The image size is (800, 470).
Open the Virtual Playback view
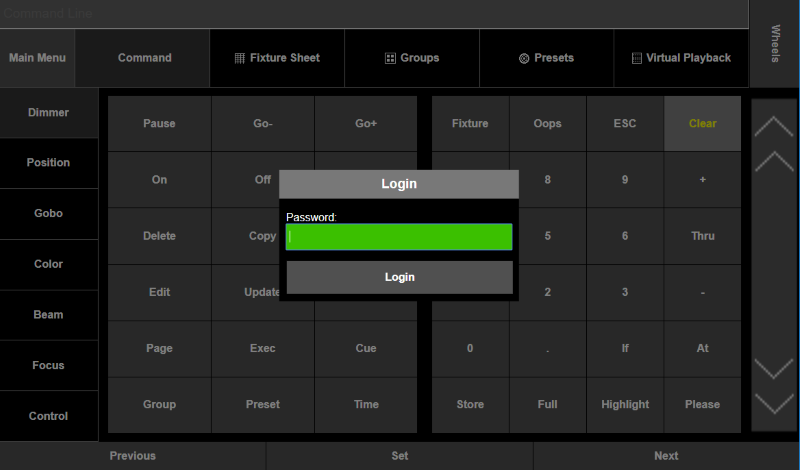point(681,58)
